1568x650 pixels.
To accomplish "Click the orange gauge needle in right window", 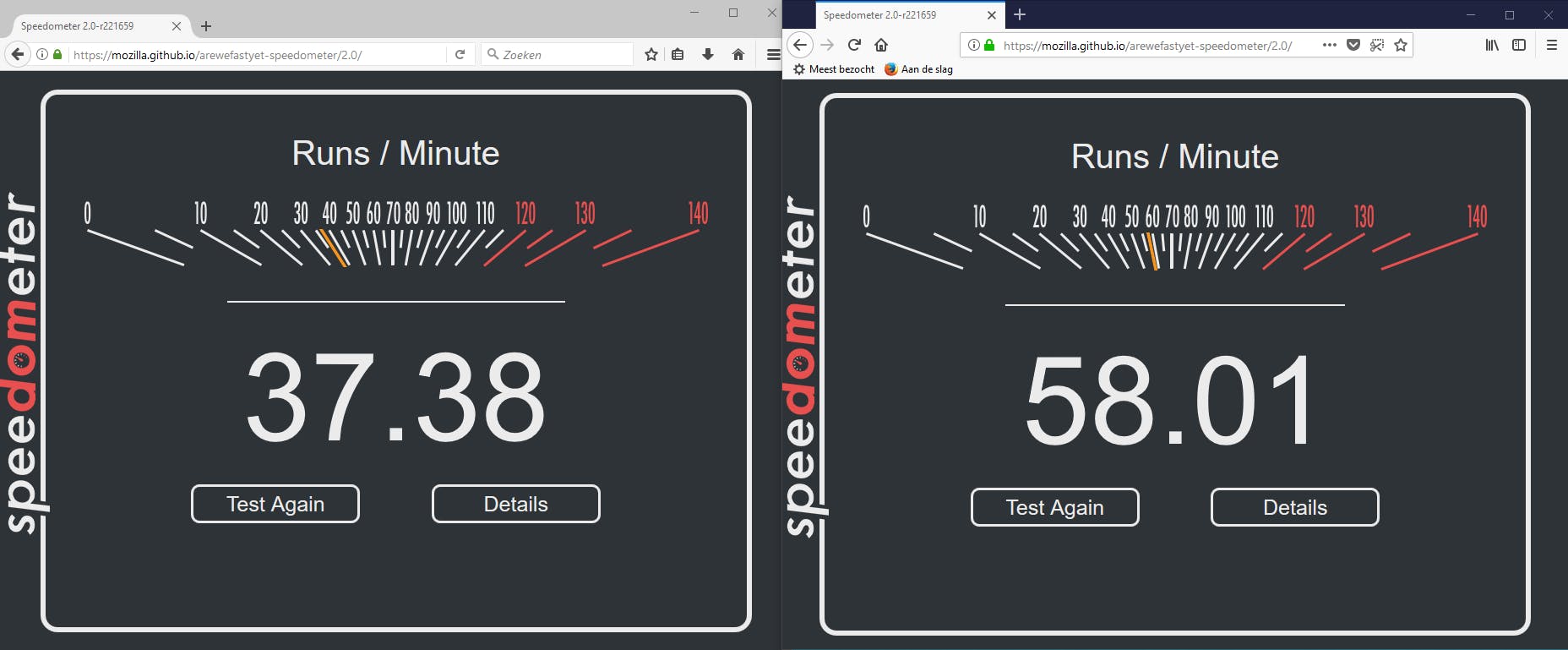I will (x=1151, y=252).
